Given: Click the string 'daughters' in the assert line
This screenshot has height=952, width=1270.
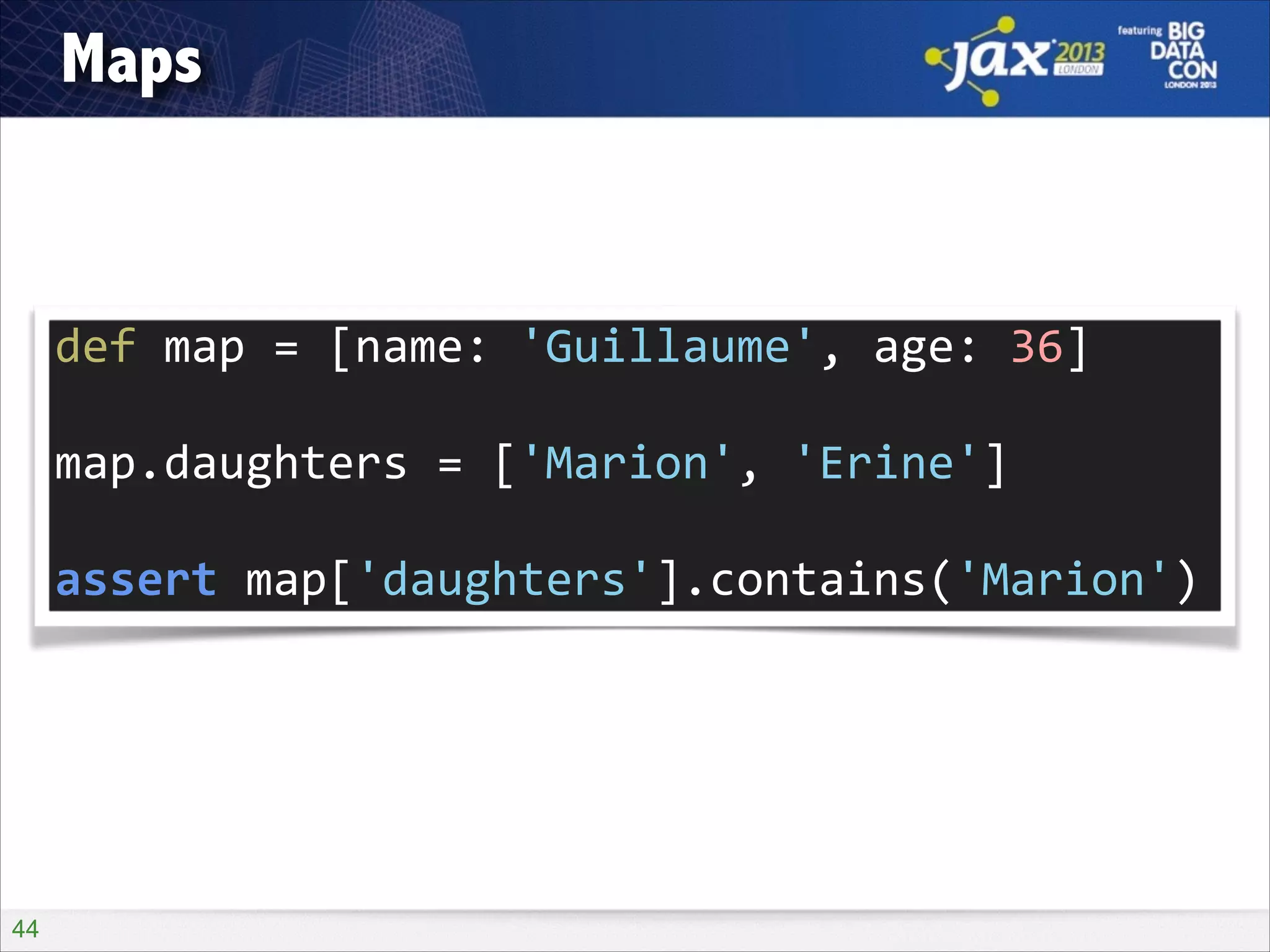Looking at the screenshot, I should [504, 580].
